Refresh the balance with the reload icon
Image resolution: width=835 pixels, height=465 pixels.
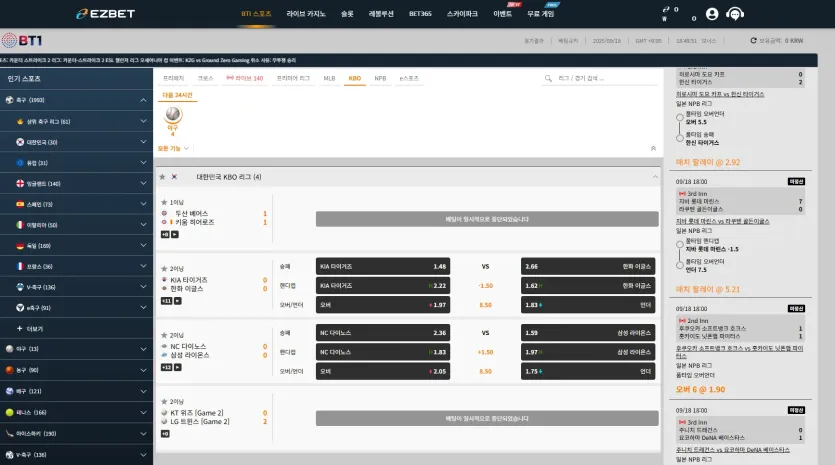tap(754, 40)
